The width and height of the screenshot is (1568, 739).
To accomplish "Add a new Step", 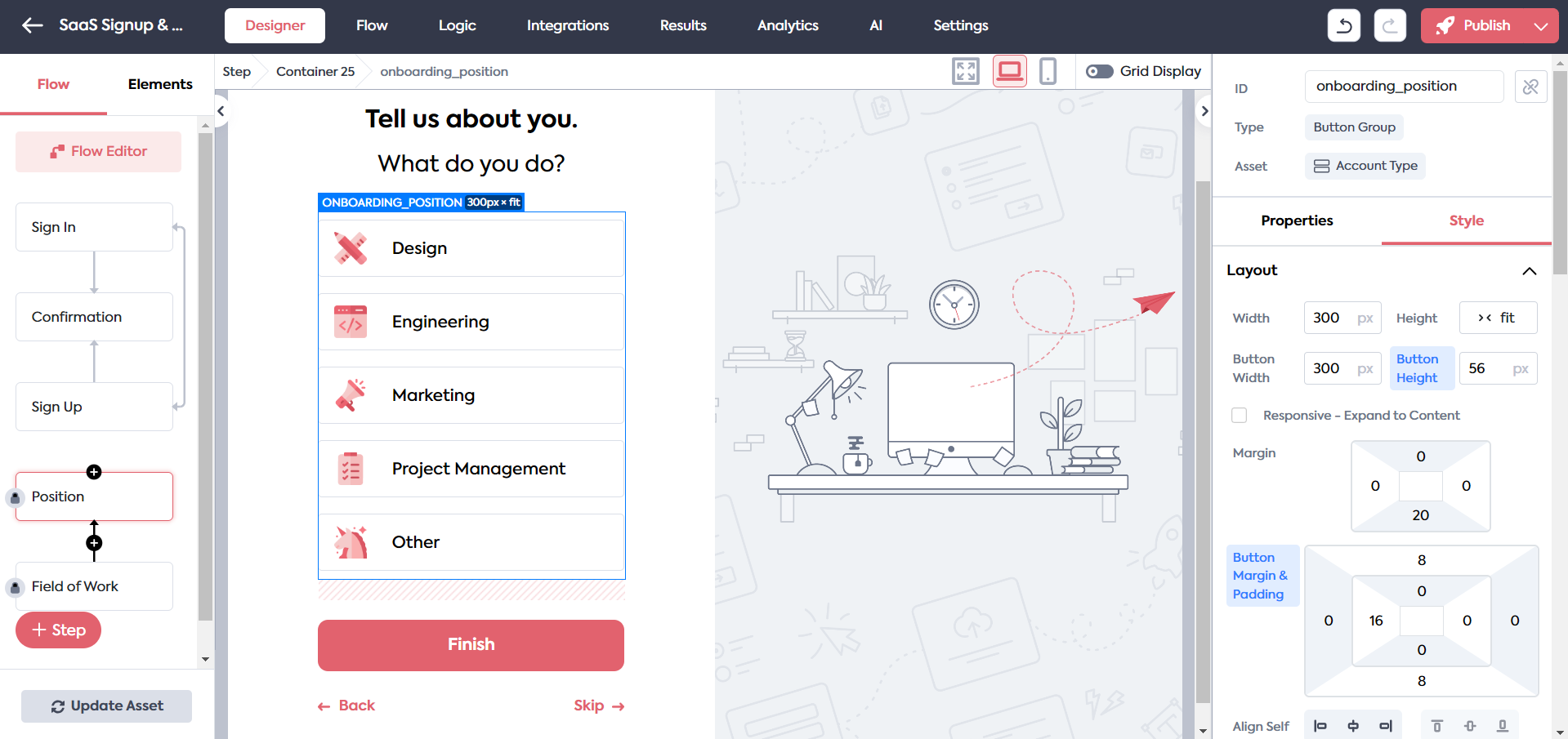I will coord(58,630).
